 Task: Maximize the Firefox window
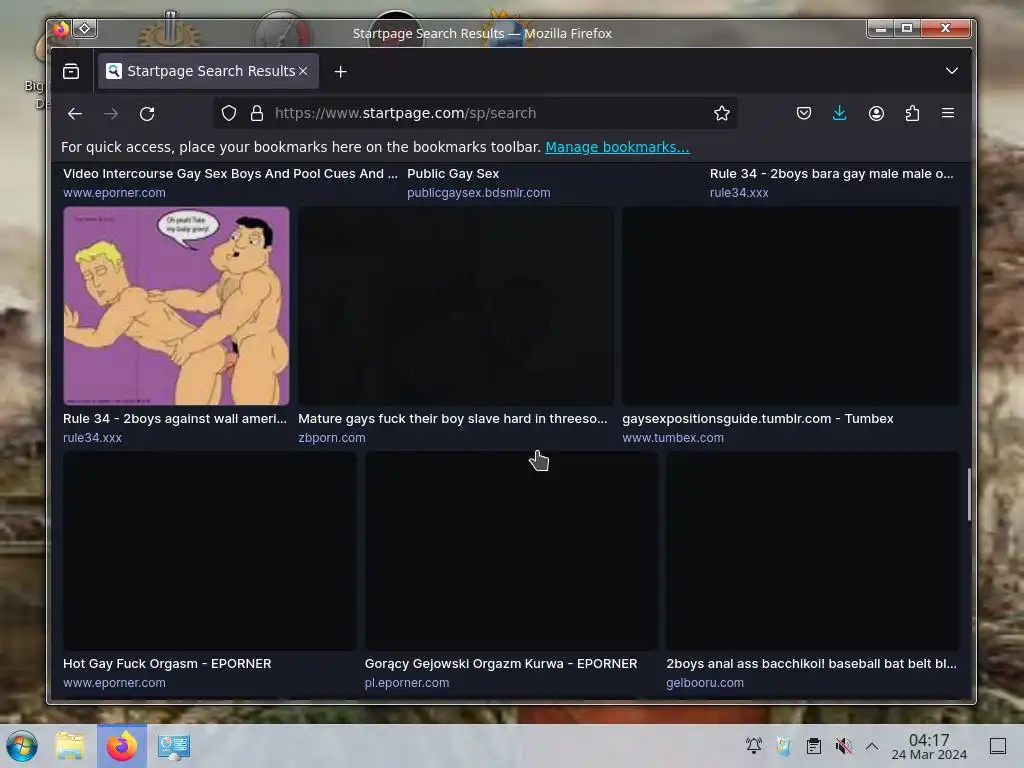click(x=907, y=29)
